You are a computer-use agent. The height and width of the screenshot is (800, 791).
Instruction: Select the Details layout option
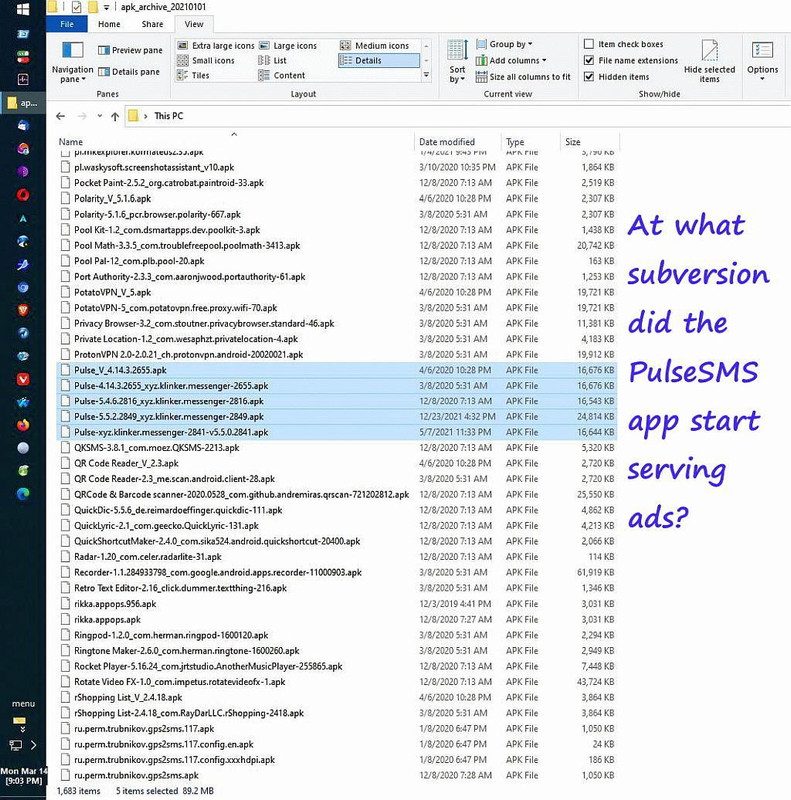(379, 60)
